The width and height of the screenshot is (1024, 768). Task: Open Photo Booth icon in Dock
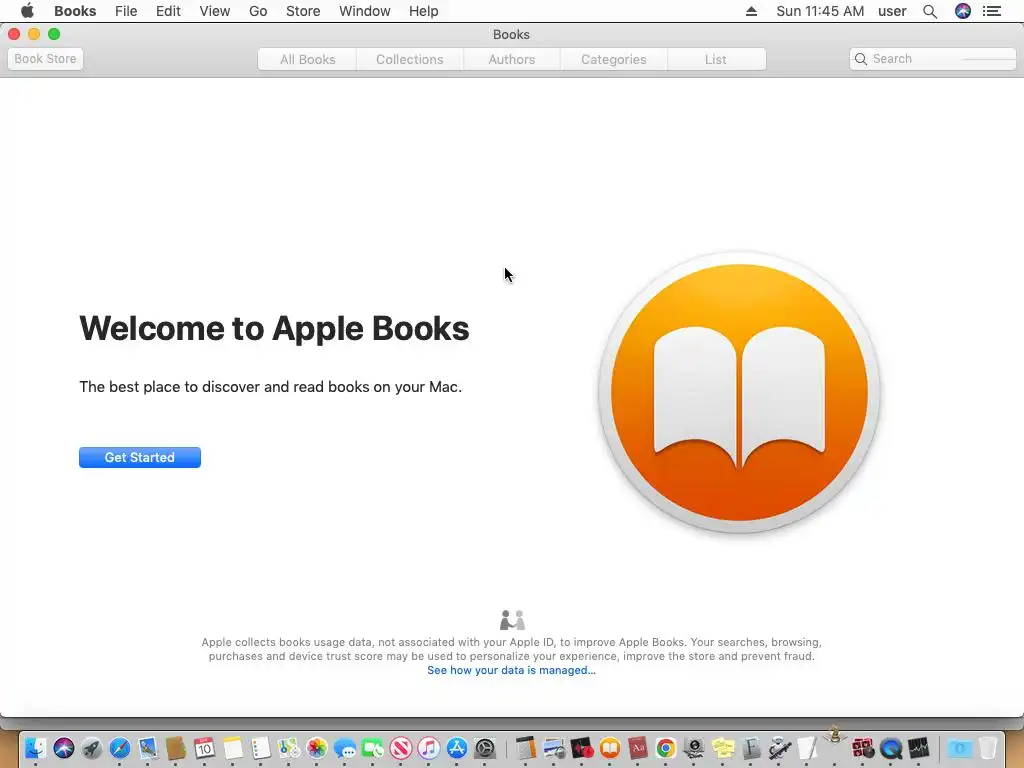coord(863,748)
